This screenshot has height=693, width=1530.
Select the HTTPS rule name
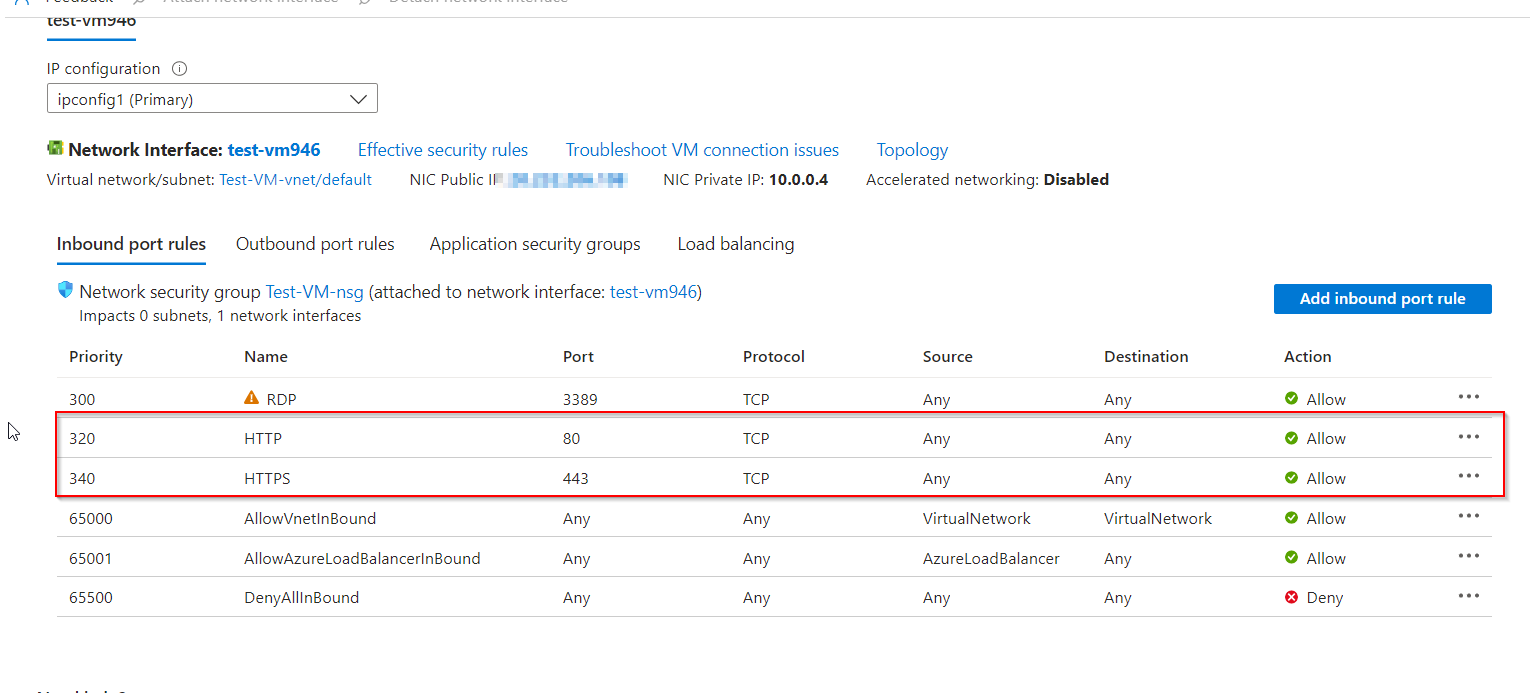pos(267,479)
